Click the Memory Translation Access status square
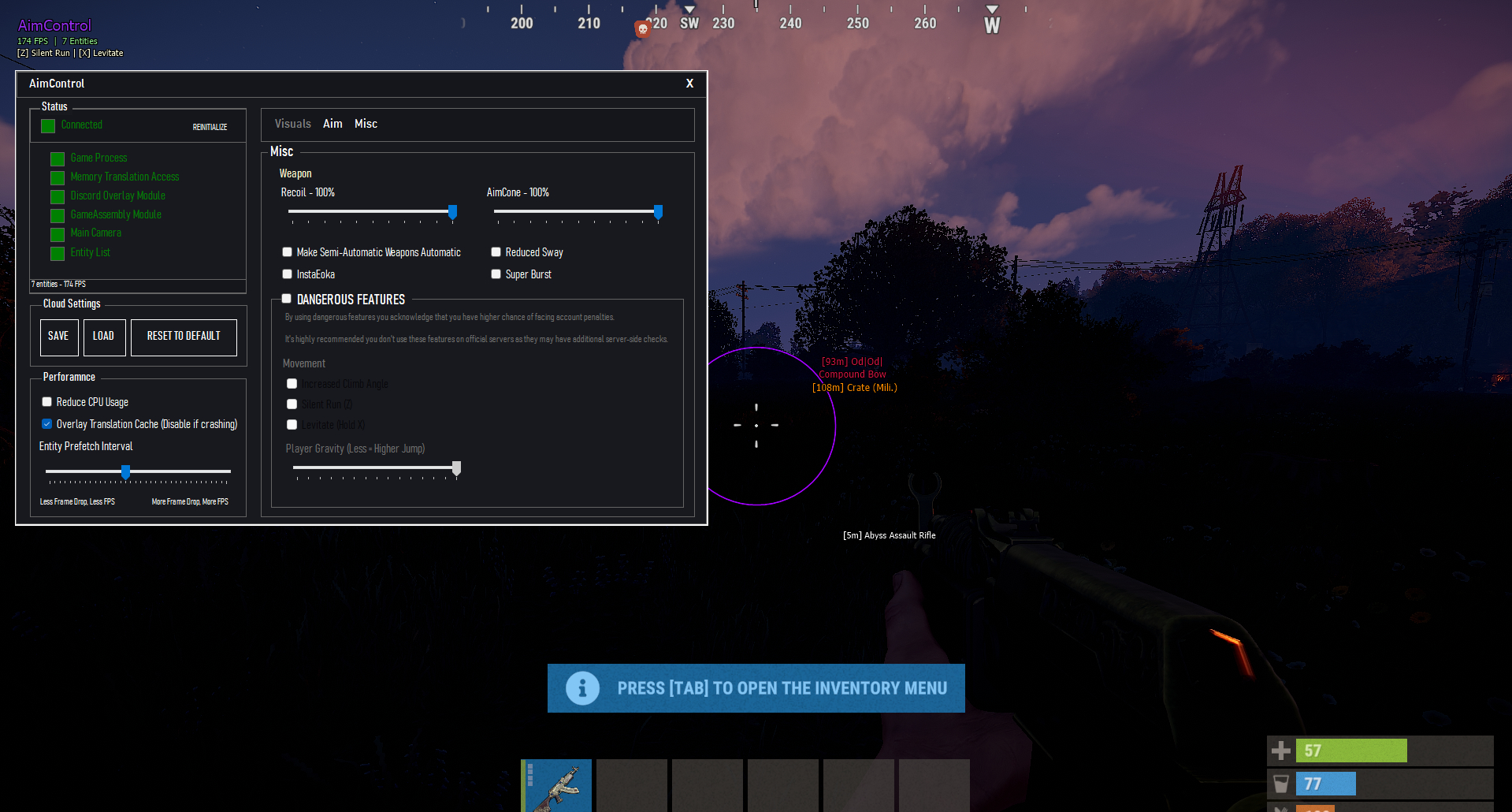This screenshot has width=1512, height=812. click(x=58, y=178)
